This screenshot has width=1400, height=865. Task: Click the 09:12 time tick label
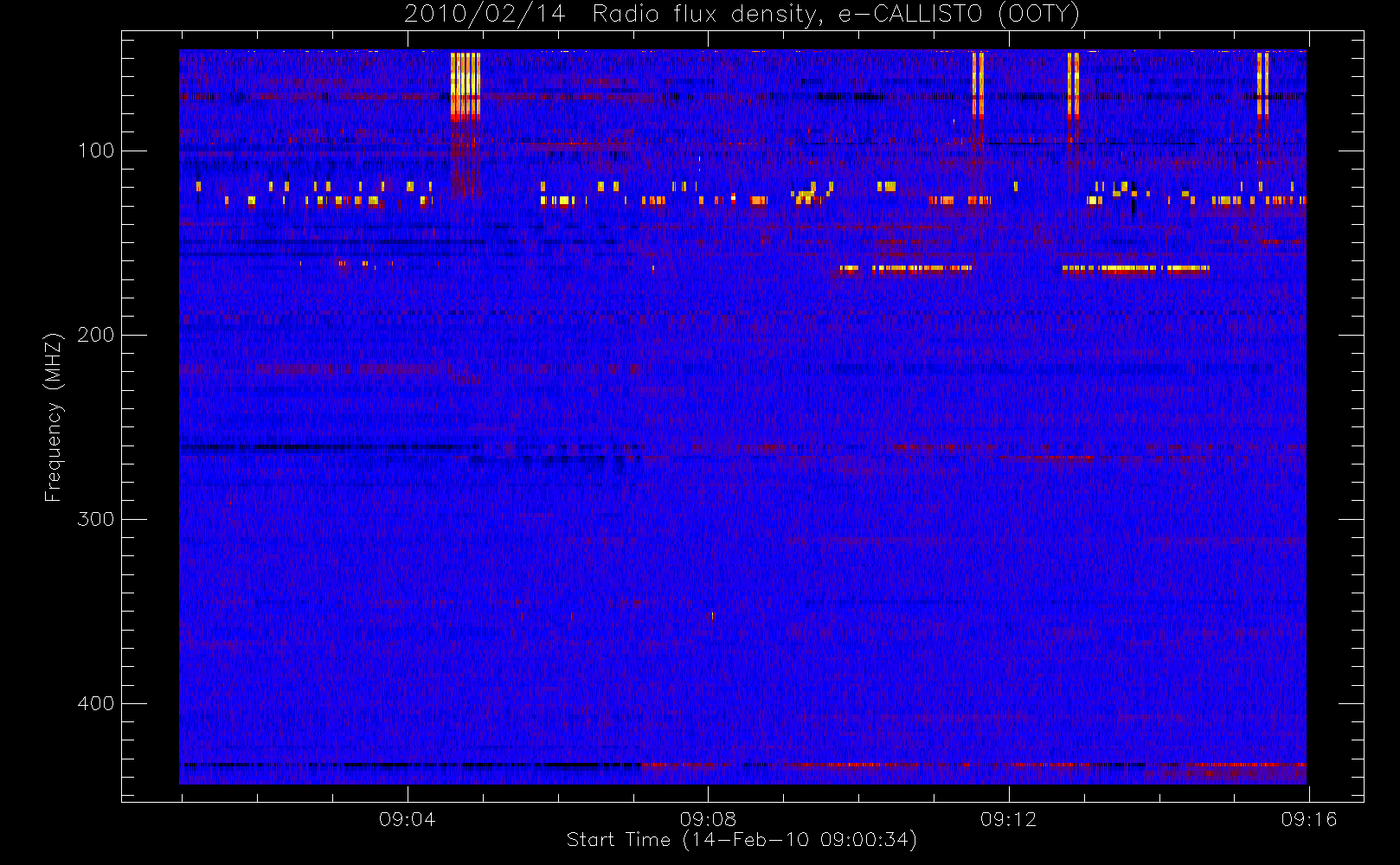1008,819
